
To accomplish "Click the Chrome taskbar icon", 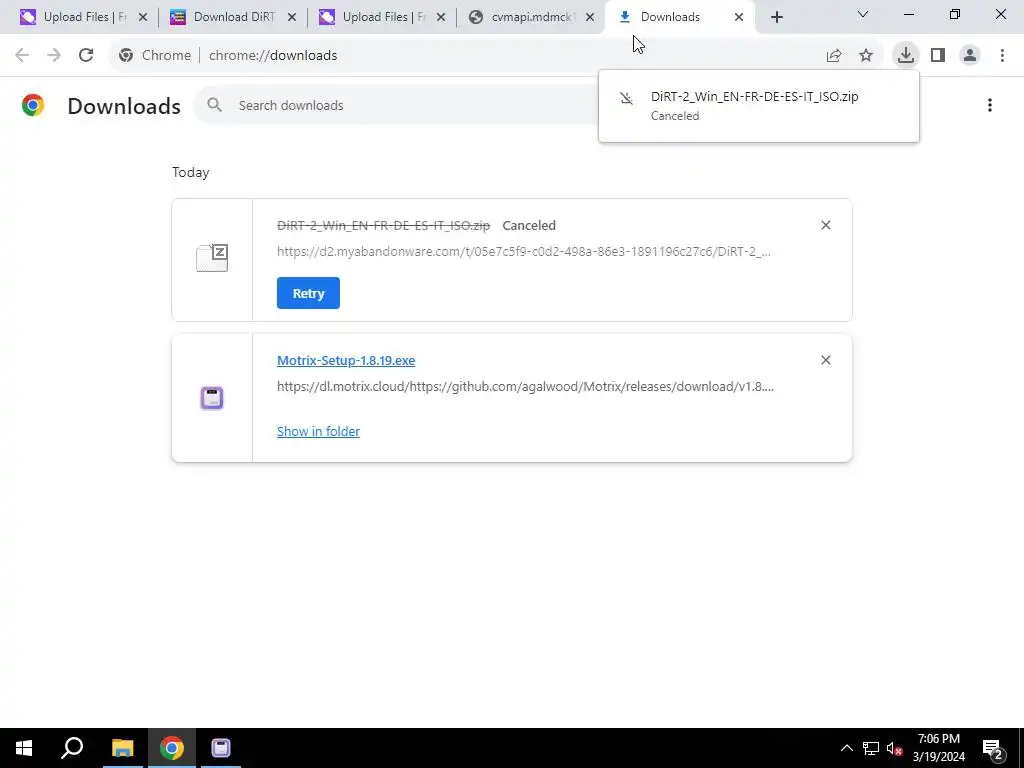I will (172, 748).
